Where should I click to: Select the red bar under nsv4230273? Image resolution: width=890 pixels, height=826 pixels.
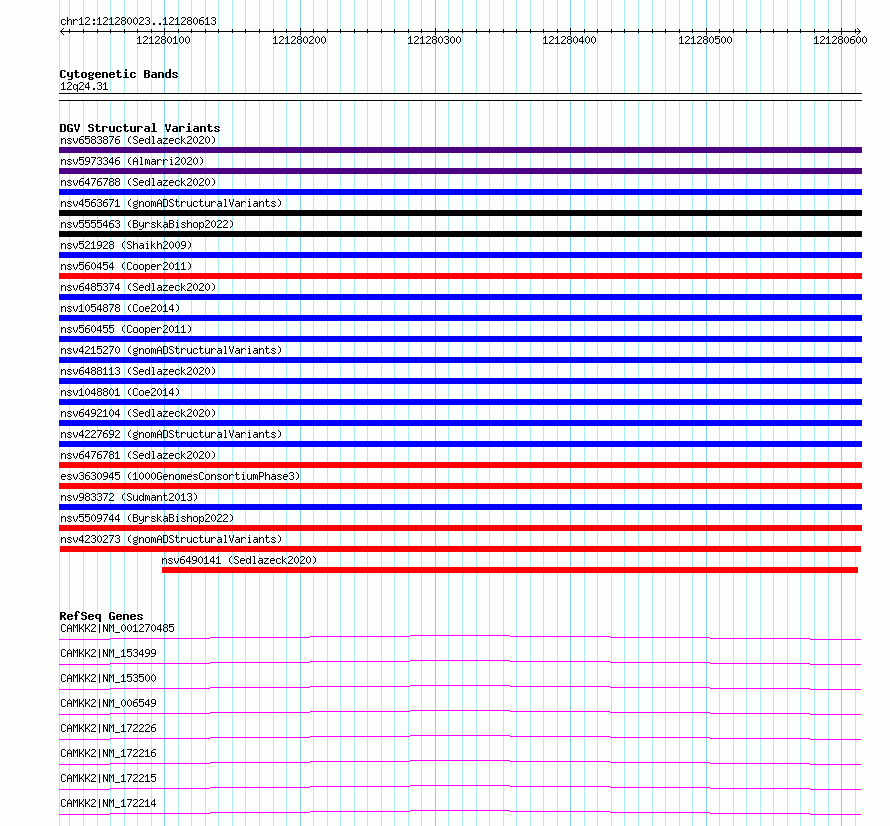(460, 549)
